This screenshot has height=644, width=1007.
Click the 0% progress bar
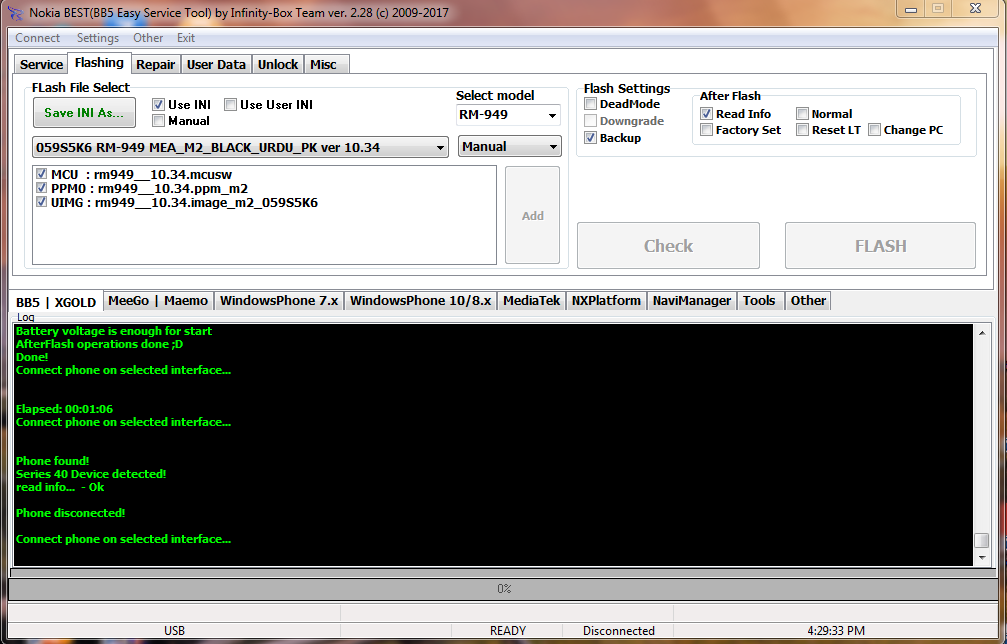(x=504, y=588)
